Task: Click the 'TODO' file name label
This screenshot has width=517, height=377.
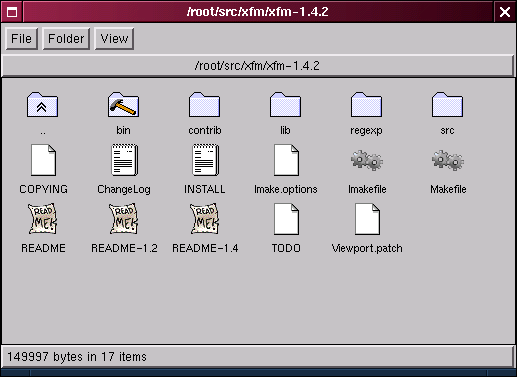Action: (286, 248)
